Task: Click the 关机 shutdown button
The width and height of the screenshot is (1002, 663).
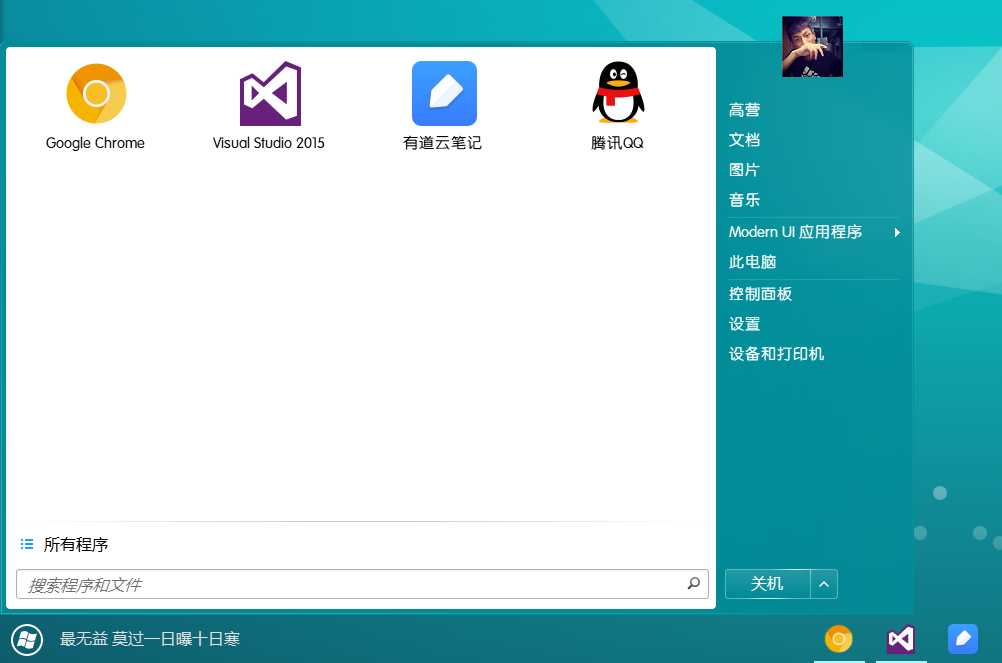Action: [x=767, y=584]
